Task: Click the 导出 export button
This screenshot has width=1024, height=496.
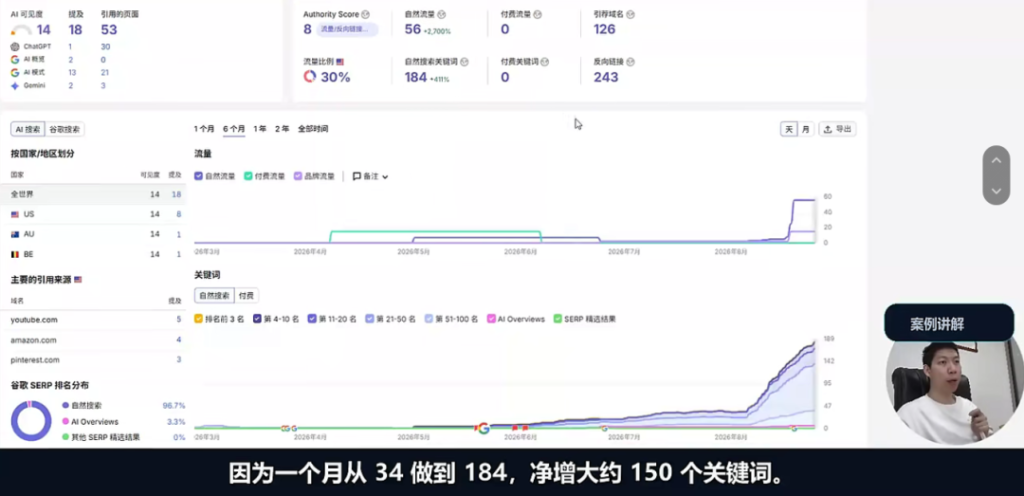Action: (838, 129)
